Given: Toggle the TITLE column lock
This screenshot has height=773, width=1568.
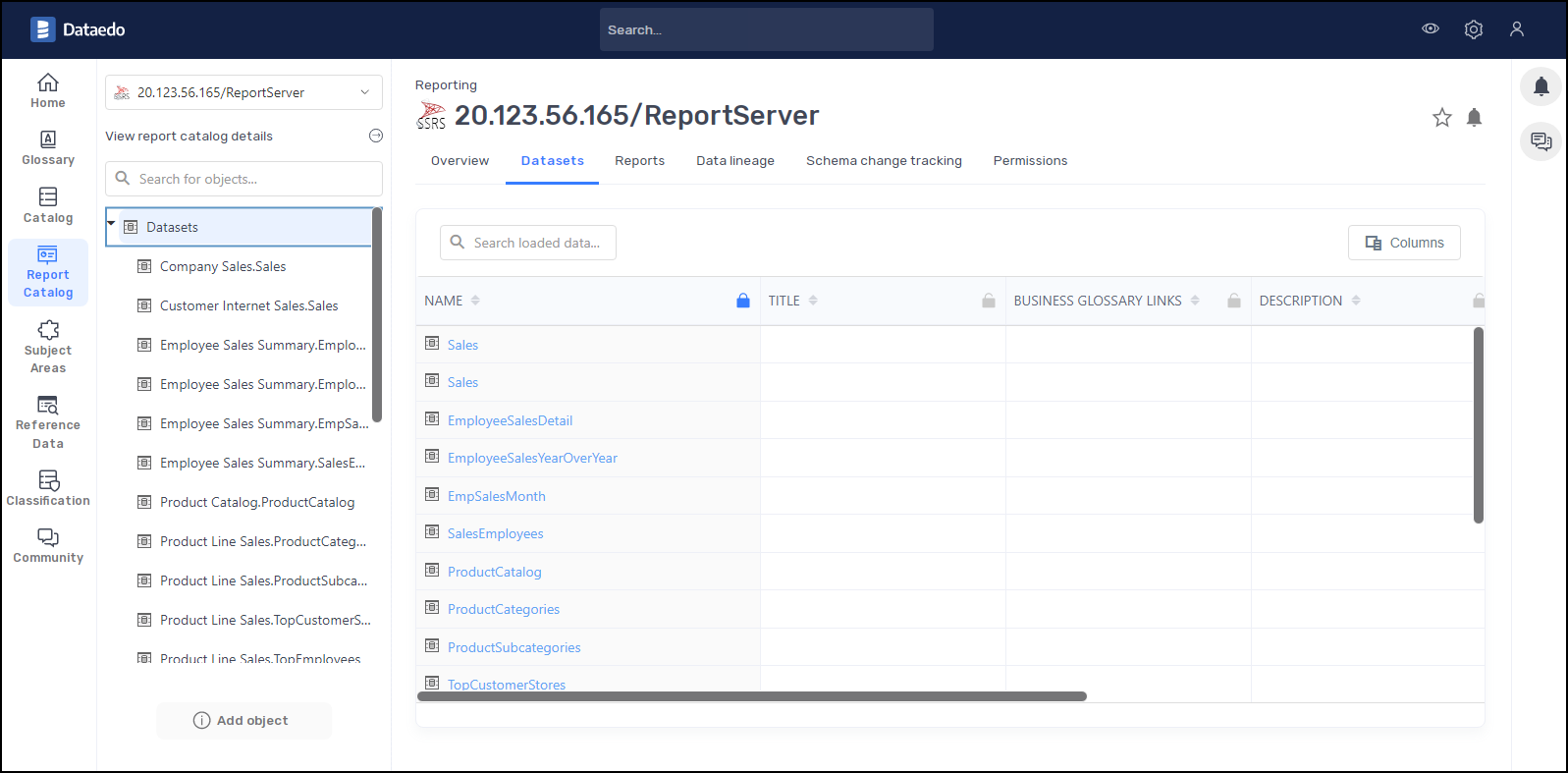Looking at the screenshot, I should 989,301.
